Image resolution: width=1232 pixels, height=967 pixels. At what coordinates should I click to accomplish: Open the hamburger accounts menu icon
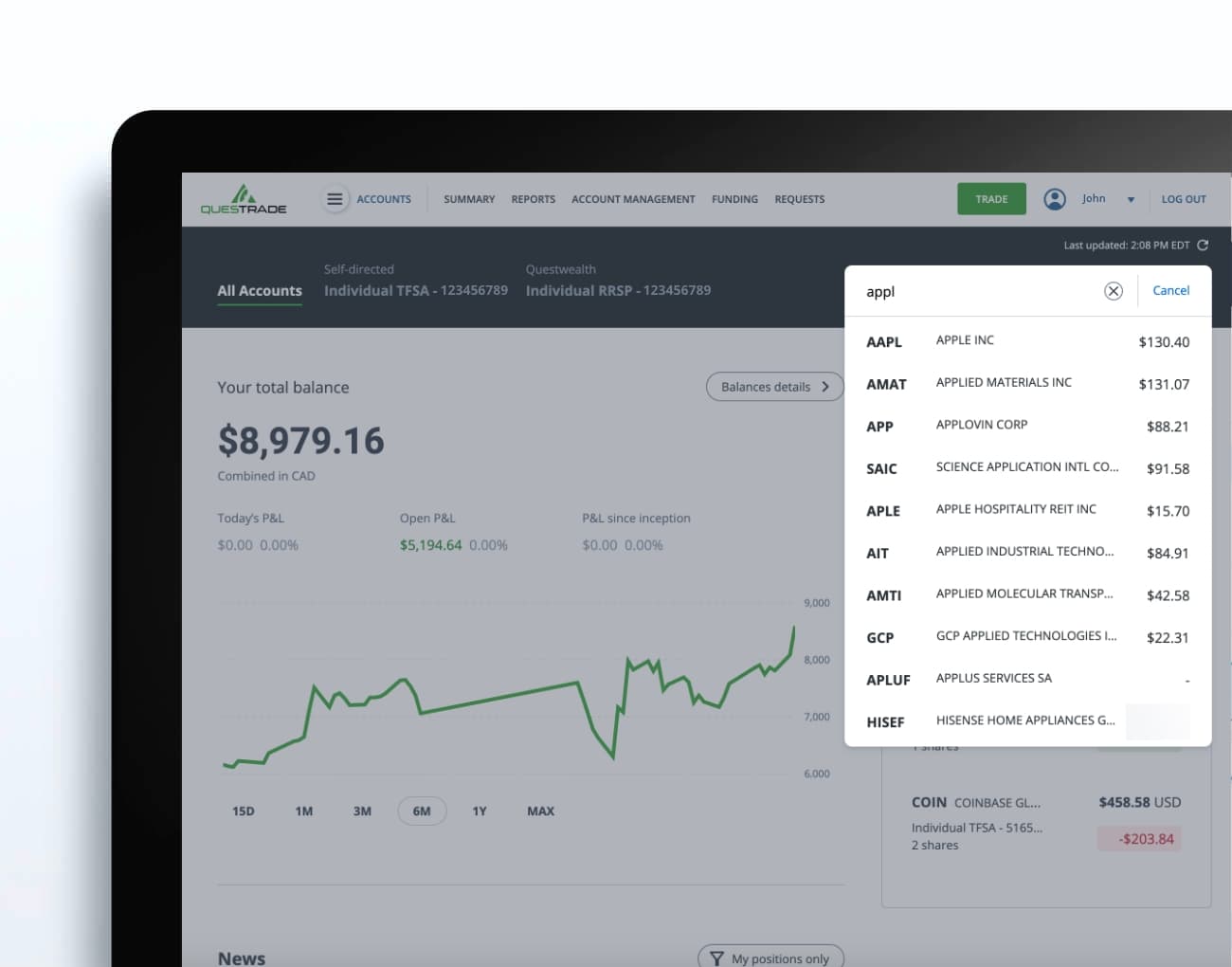(335, 199)
